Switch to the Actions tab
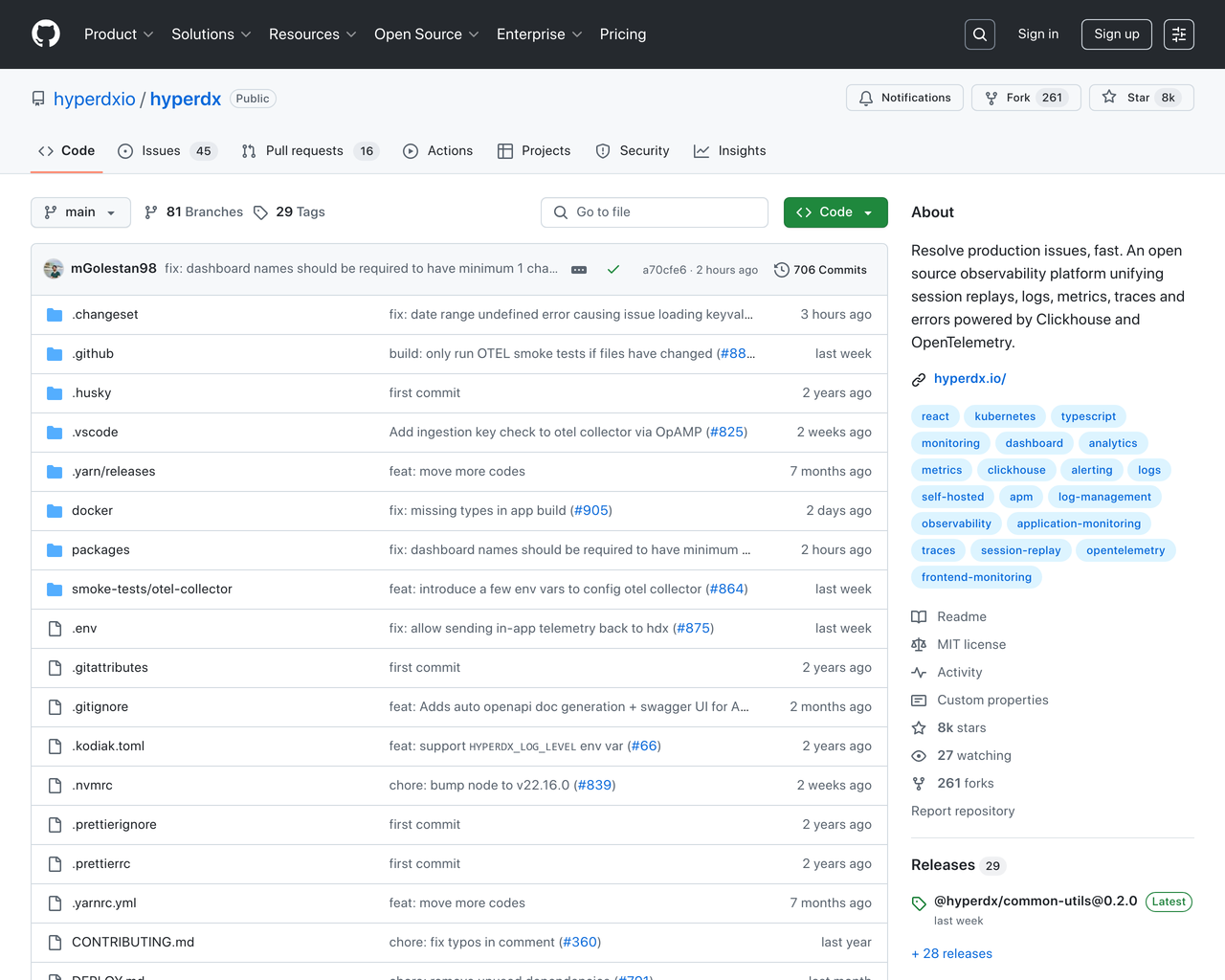Viewport: 1225px width, 980px height. coord(438,151)
